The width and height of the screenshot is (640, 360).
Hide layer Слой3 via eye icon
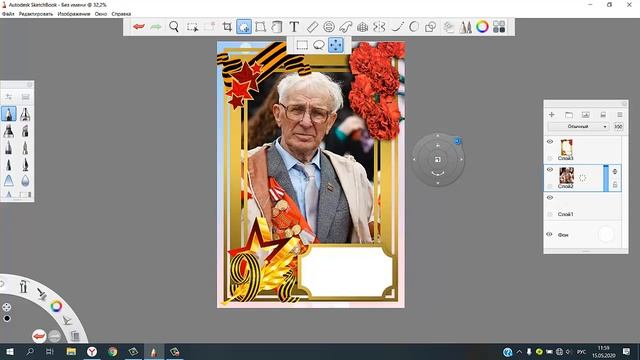550,142
